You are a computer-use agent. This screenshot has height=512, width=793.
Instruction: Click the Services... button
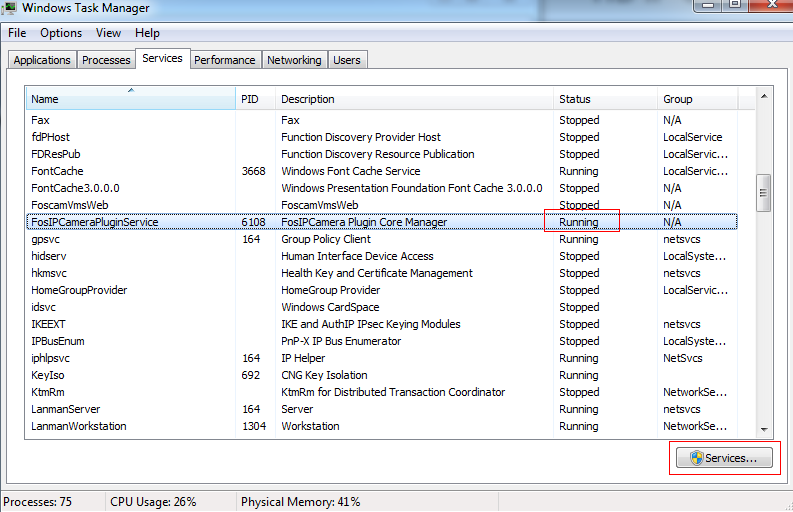724,458
